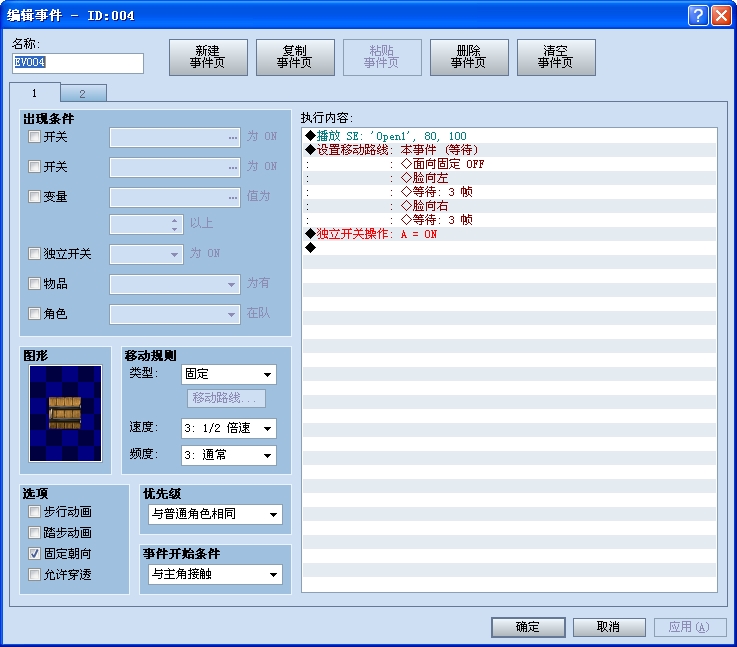This screenshot has height=647, width=737.
Task: Enable the 步行动画 checkbox
Action: pyautogui.click(x=35, y=512)
